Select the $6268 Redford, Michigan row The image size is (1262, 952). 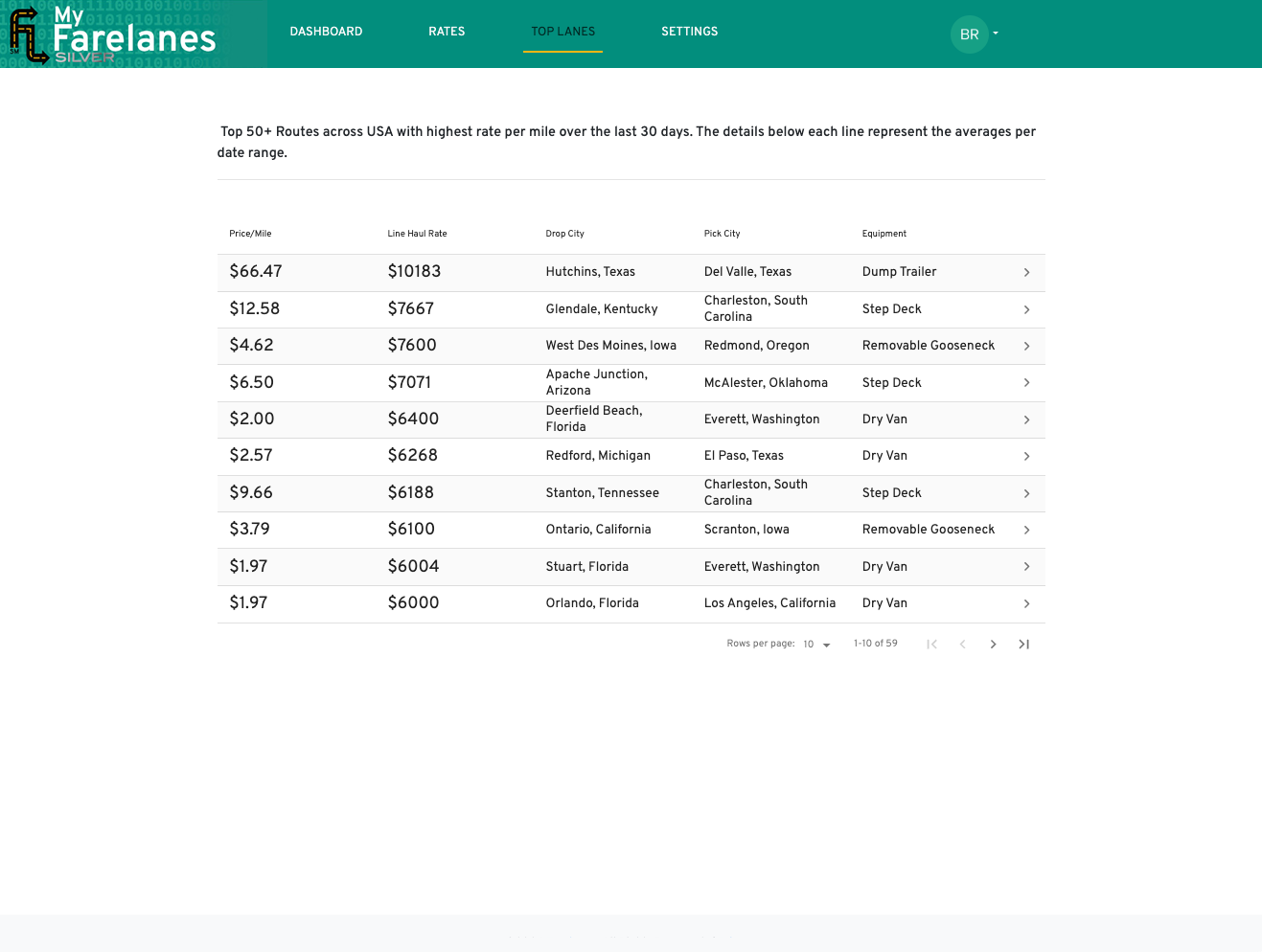tap(631, 457)
